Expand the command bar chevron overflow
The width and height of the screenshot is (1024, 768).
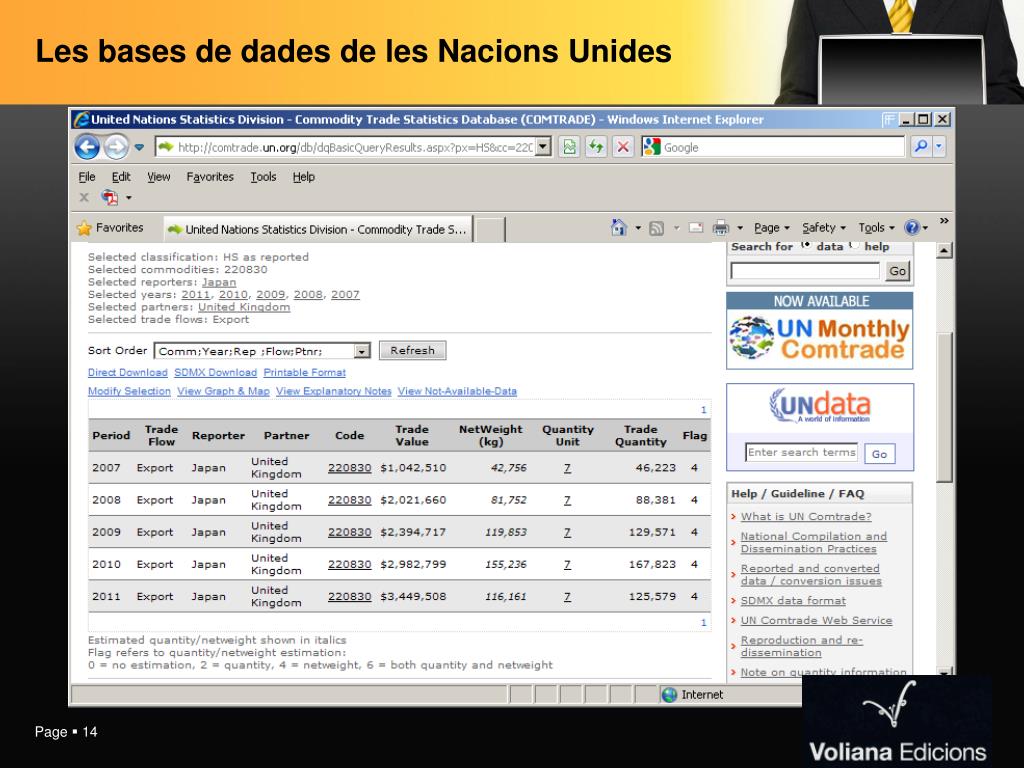coord(944,221)
